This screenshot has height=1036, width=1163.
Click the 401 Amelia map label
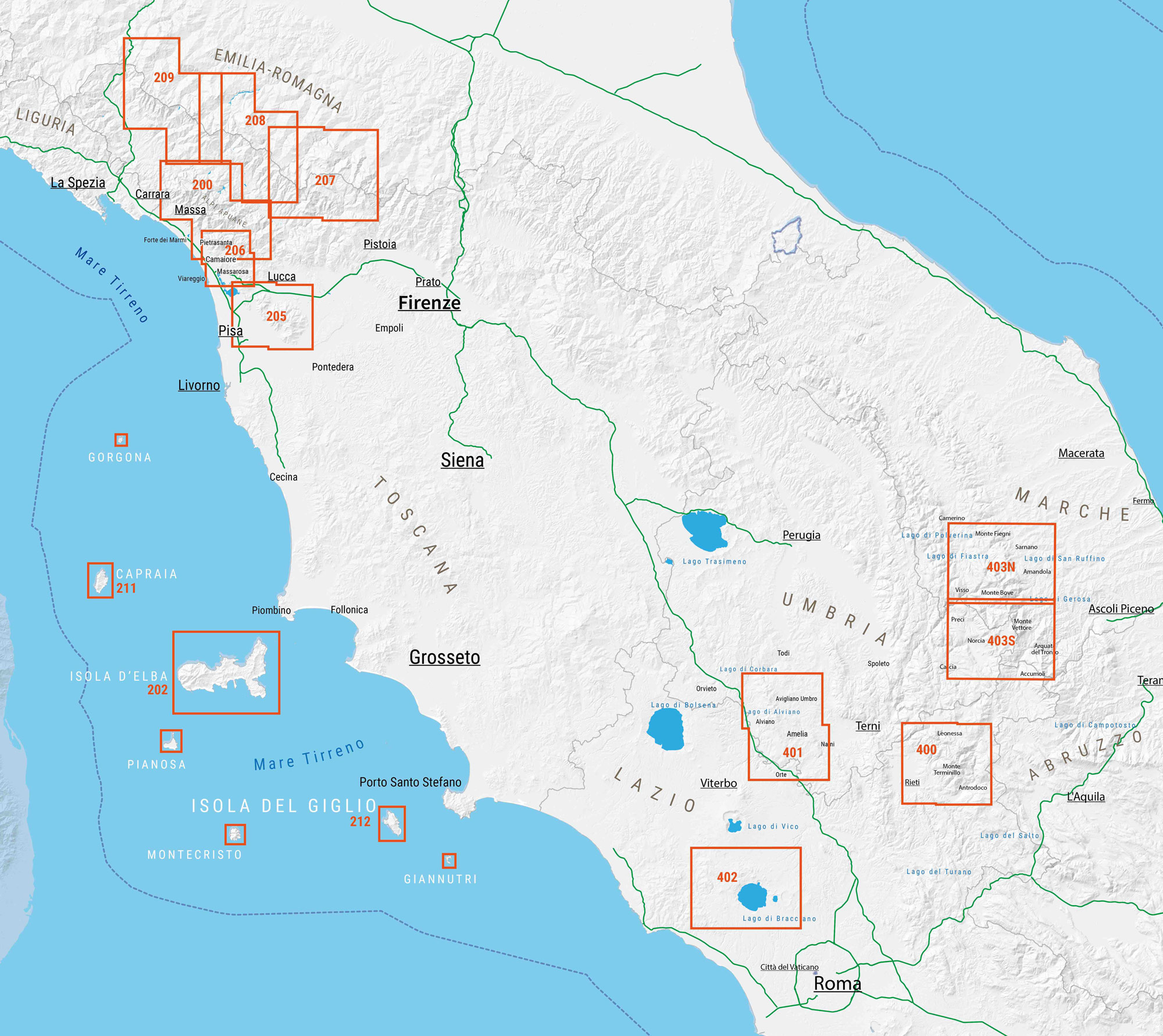[x=792, y=752]
